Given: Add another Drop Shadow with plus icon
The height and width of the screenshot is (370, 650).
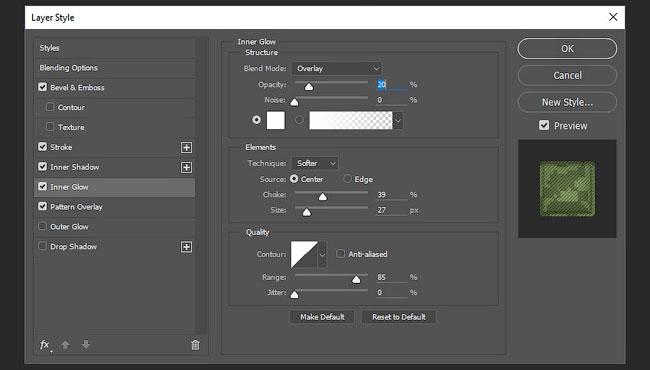Looking at the screenshot, I should click(187, 247).
